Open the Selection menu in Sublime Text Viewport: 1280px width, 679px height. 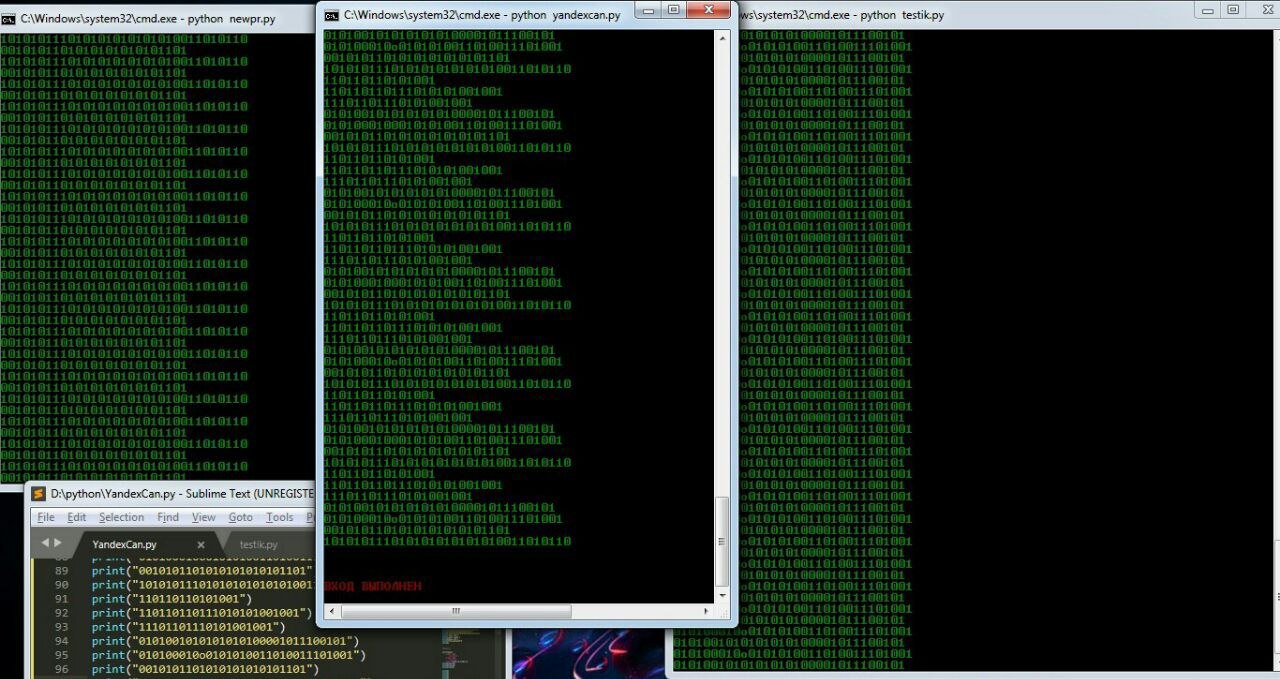[121, 517]
